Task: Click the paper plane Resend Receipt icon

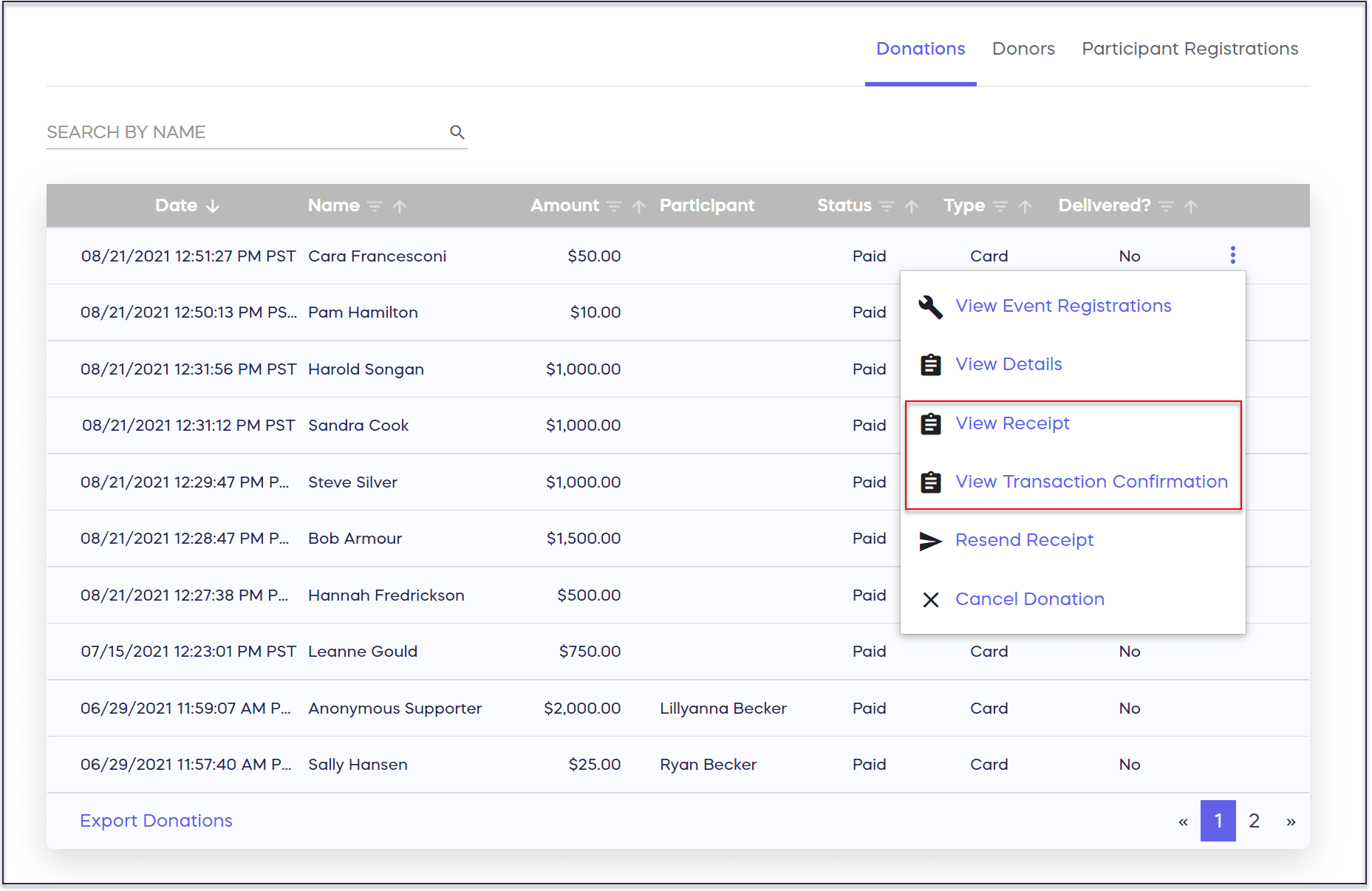Action: (x=930, y=541)
